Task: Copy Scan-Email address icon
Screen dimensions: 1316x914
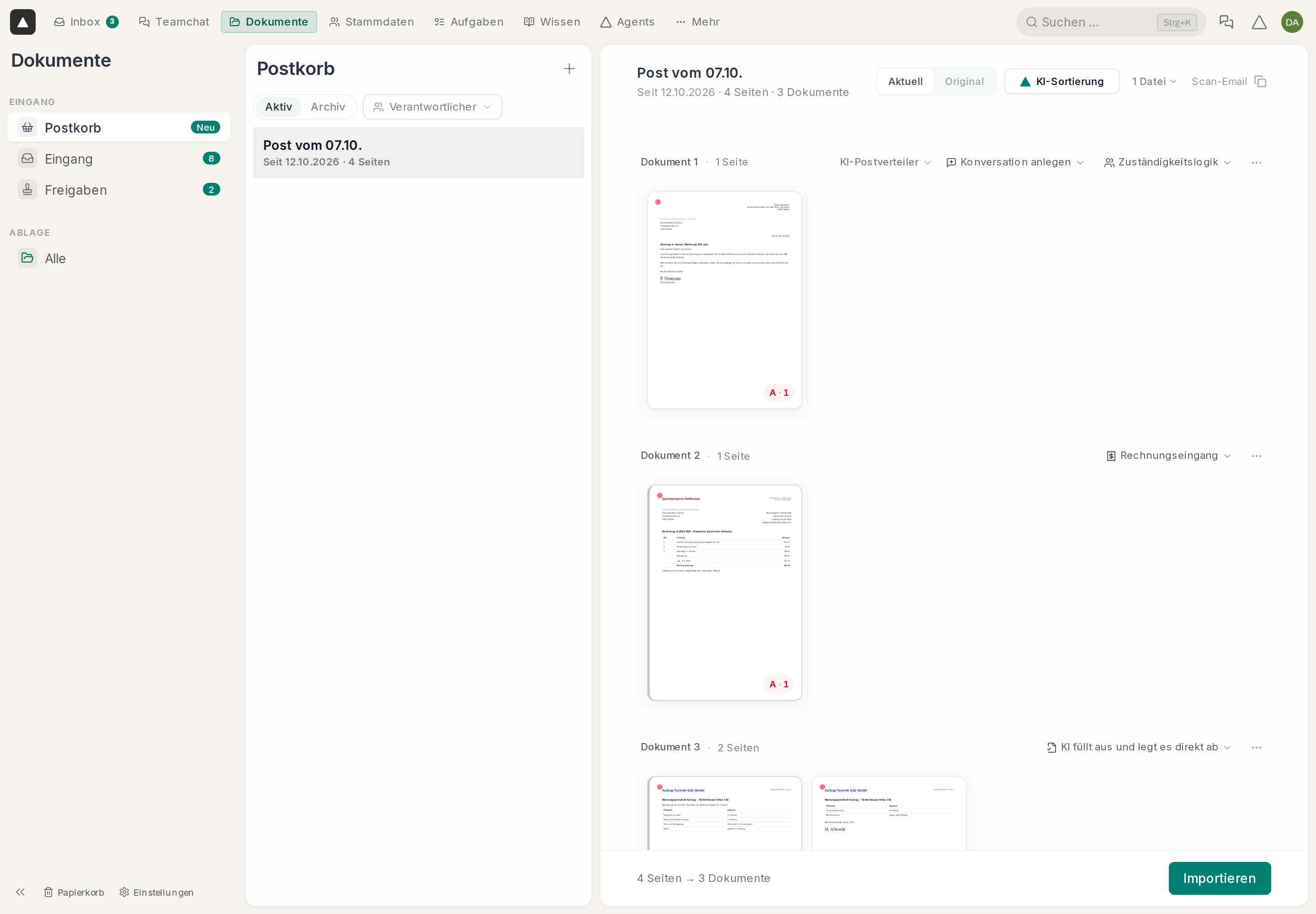Action: point(1260,81)
